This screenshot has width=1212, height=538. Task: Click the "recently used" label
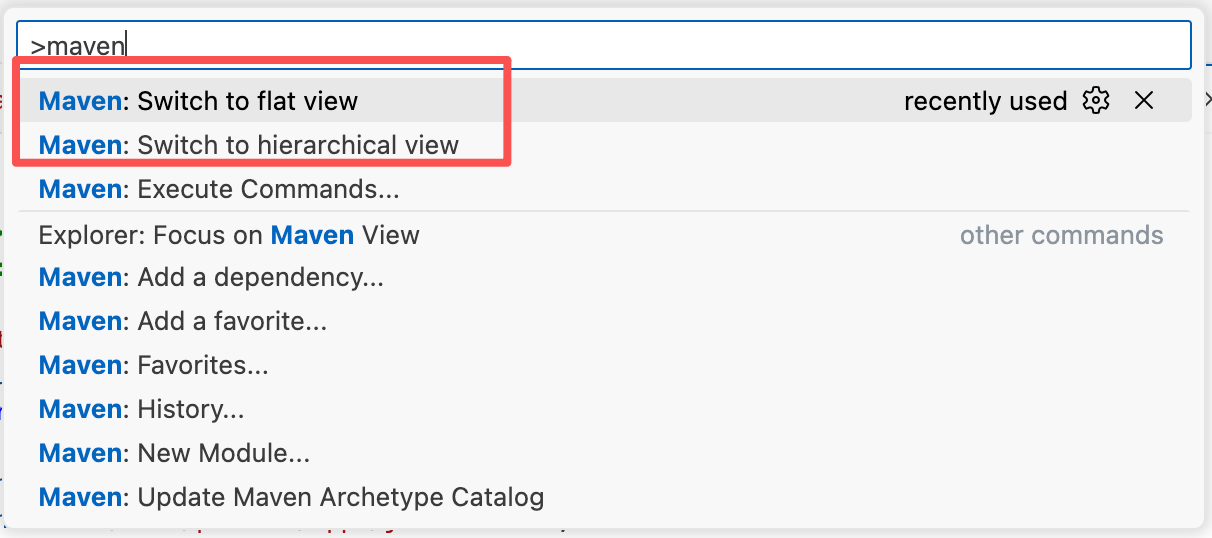tap(985, 101)
